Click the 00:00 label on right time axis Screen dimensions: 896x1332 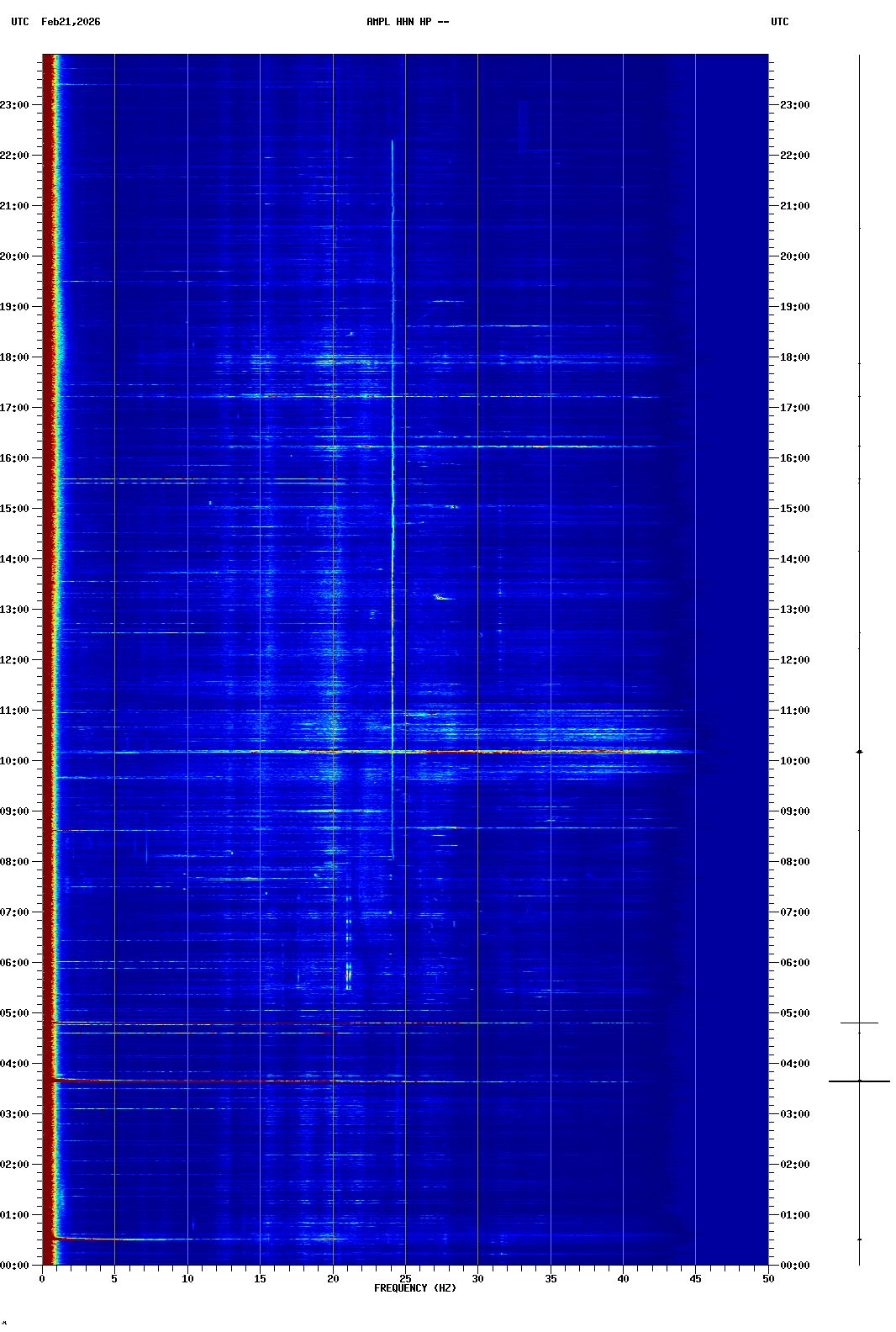tap(794, 1266)
